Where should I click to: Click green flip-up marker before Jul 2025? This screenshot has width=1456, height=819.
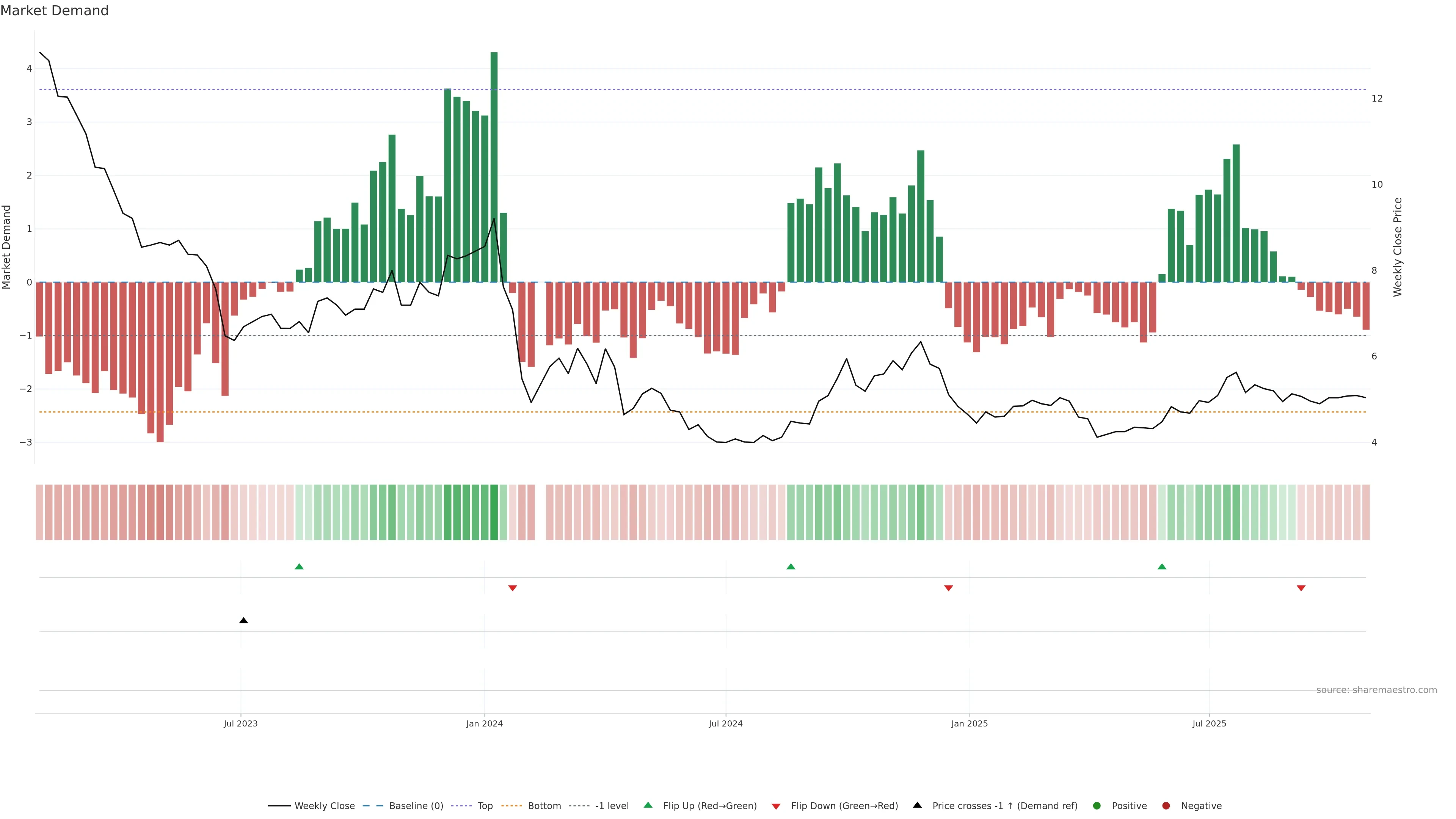click(x=1162, y=567)
